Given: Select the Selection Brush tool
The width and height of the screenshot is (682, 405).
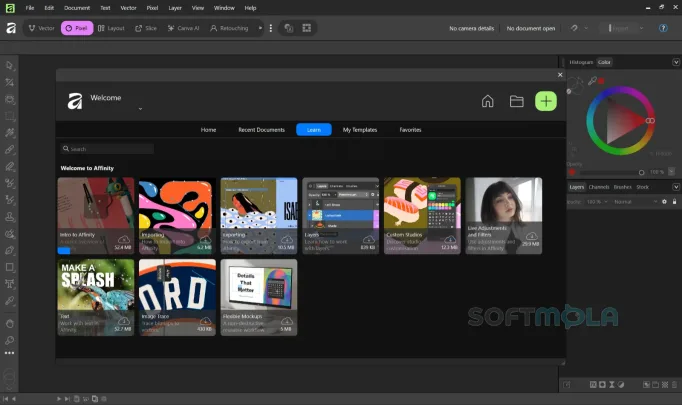Looking at the screenshot, I should (10, 99).
